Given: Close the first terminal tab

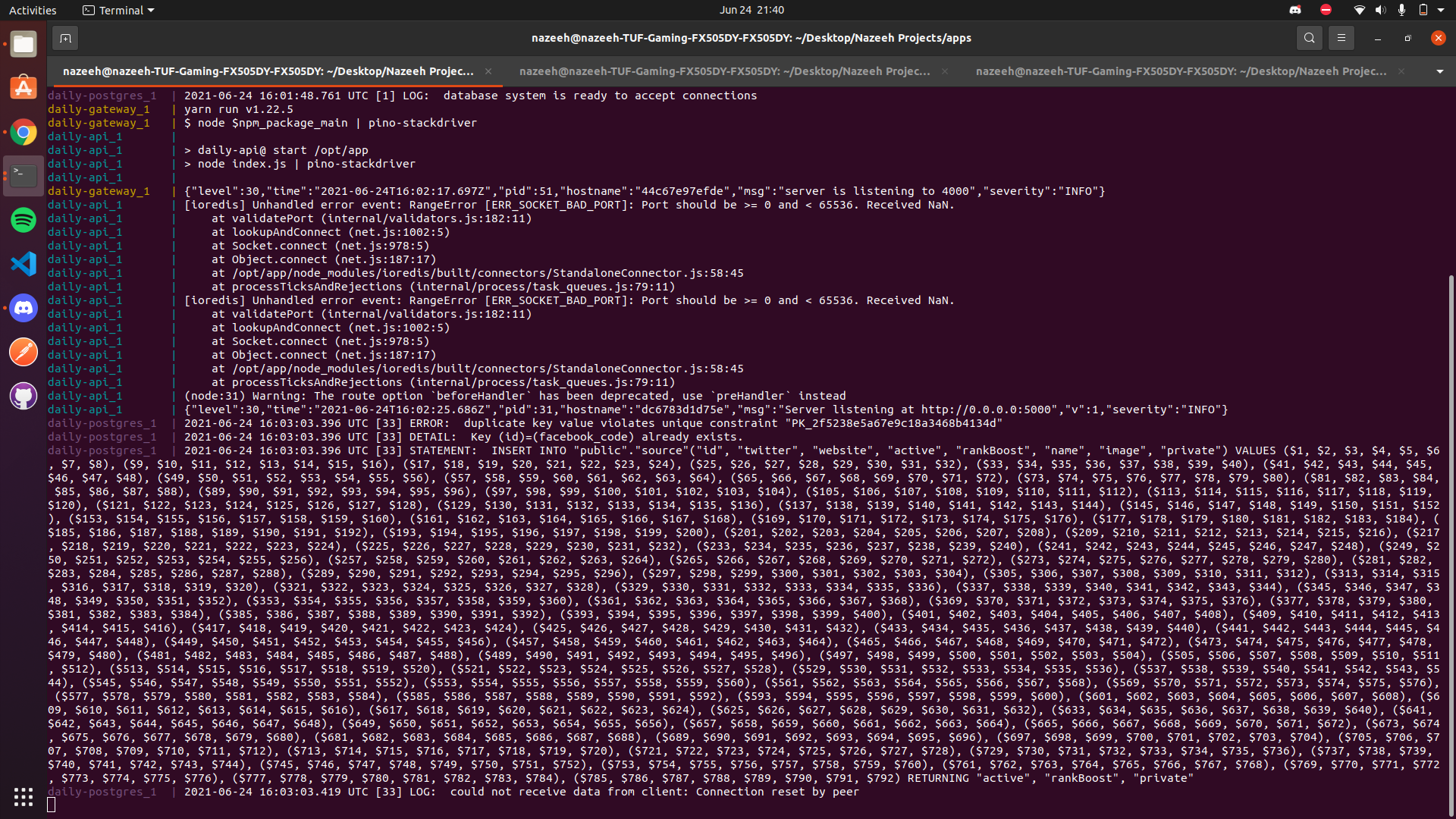Looking at the screenshot, I should (488, 71).
